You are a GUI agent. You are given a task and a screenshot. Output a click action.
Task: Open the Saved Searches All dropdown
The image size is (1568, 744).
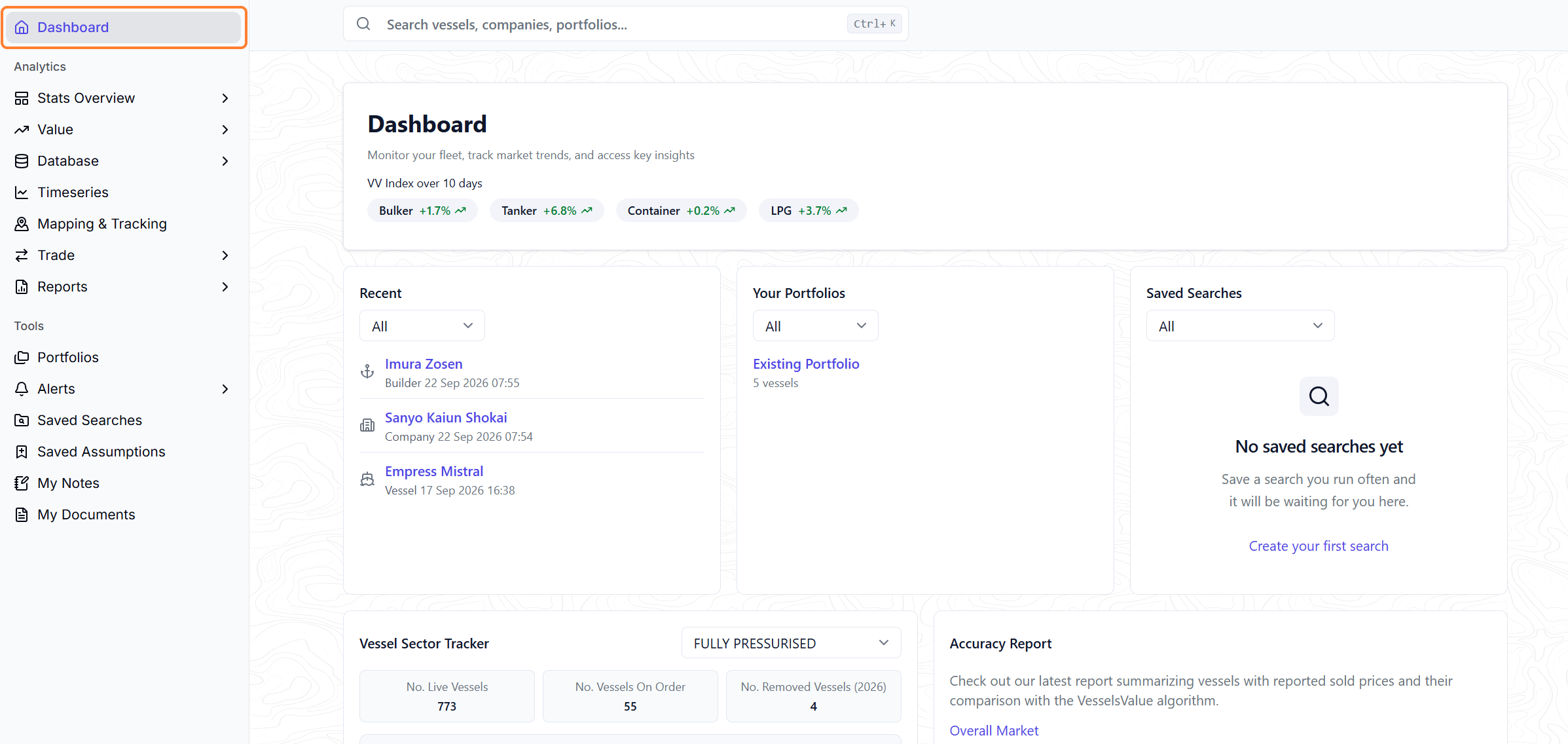pyautogui.click(x=1240, y=325)
